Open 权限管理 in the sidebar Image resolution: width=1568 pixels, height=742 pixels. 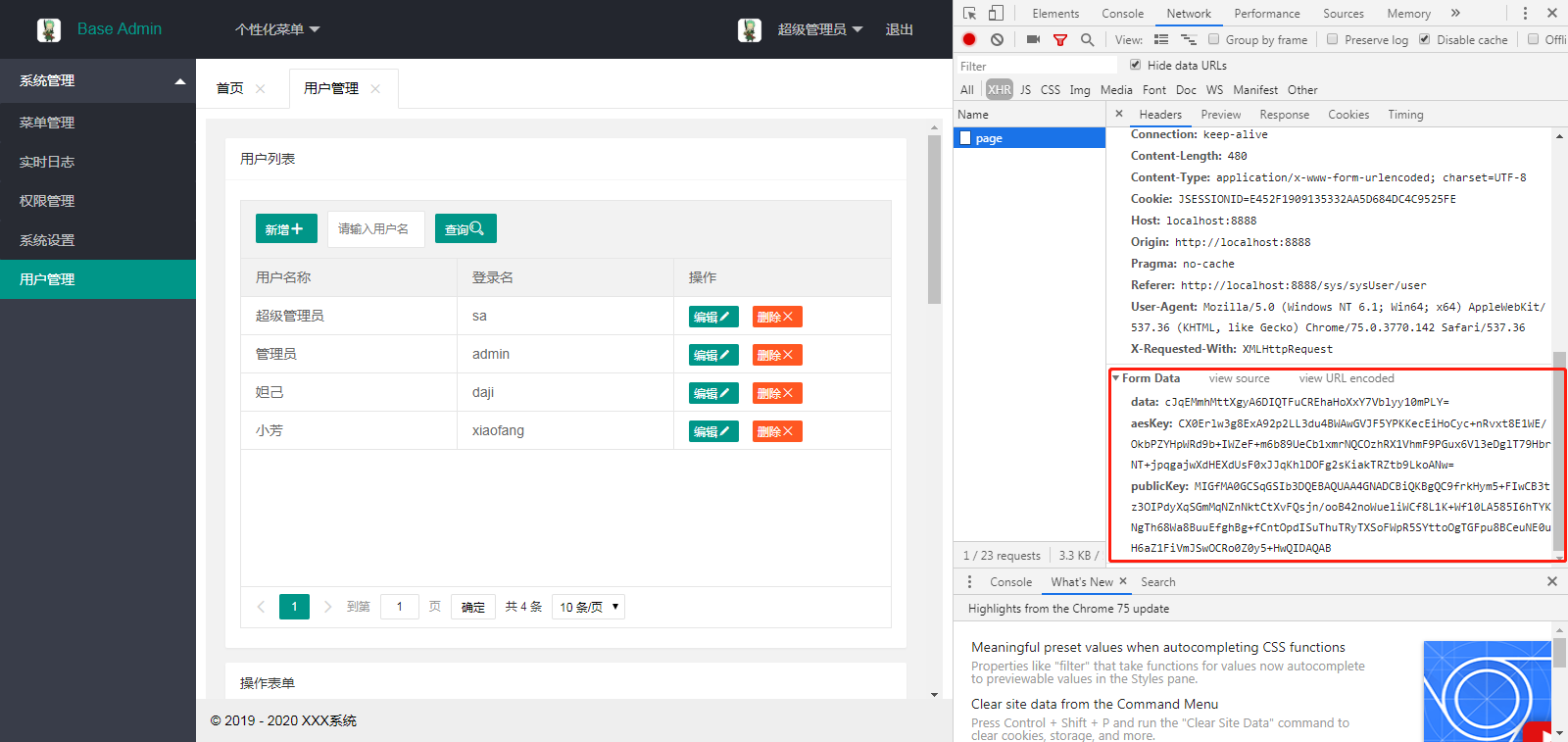point(98,201)
